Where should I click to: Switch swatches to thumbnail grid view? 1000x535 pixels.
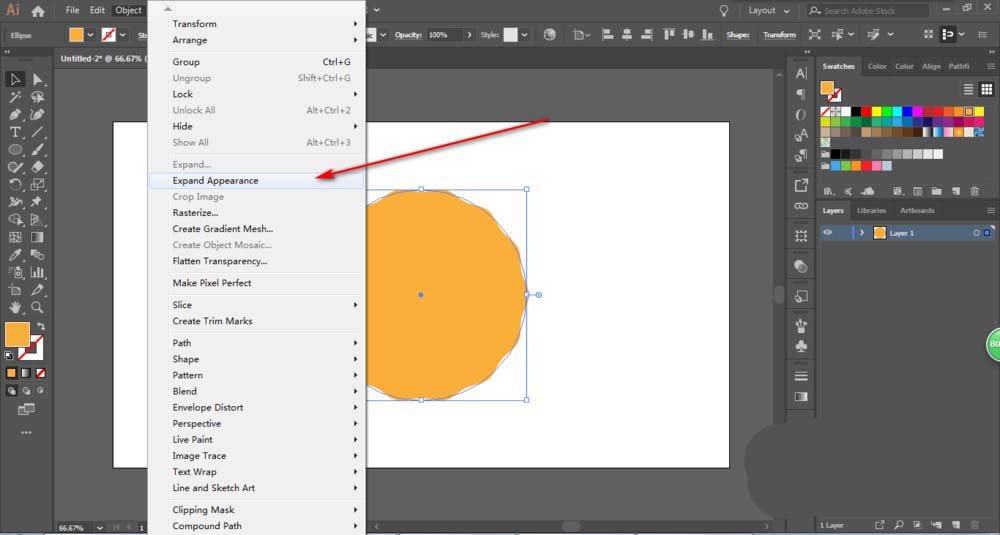987,89
